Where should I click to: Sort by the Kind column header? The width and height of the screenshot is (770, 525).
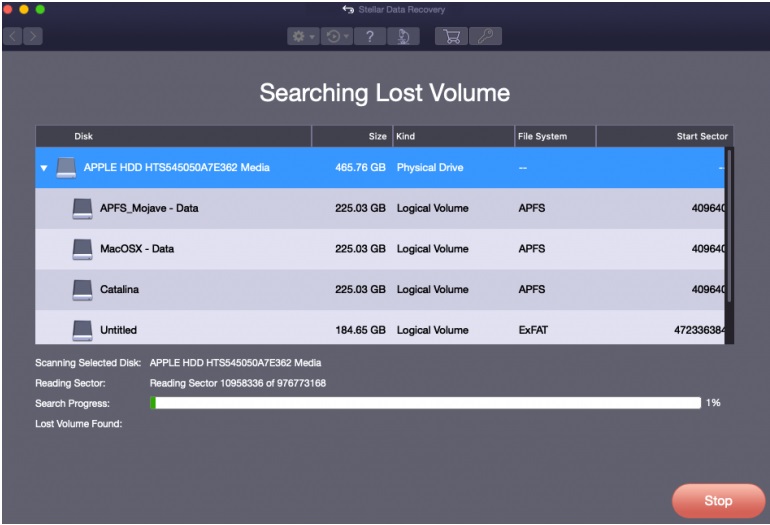pyautogui.click(x=453, y=137)
